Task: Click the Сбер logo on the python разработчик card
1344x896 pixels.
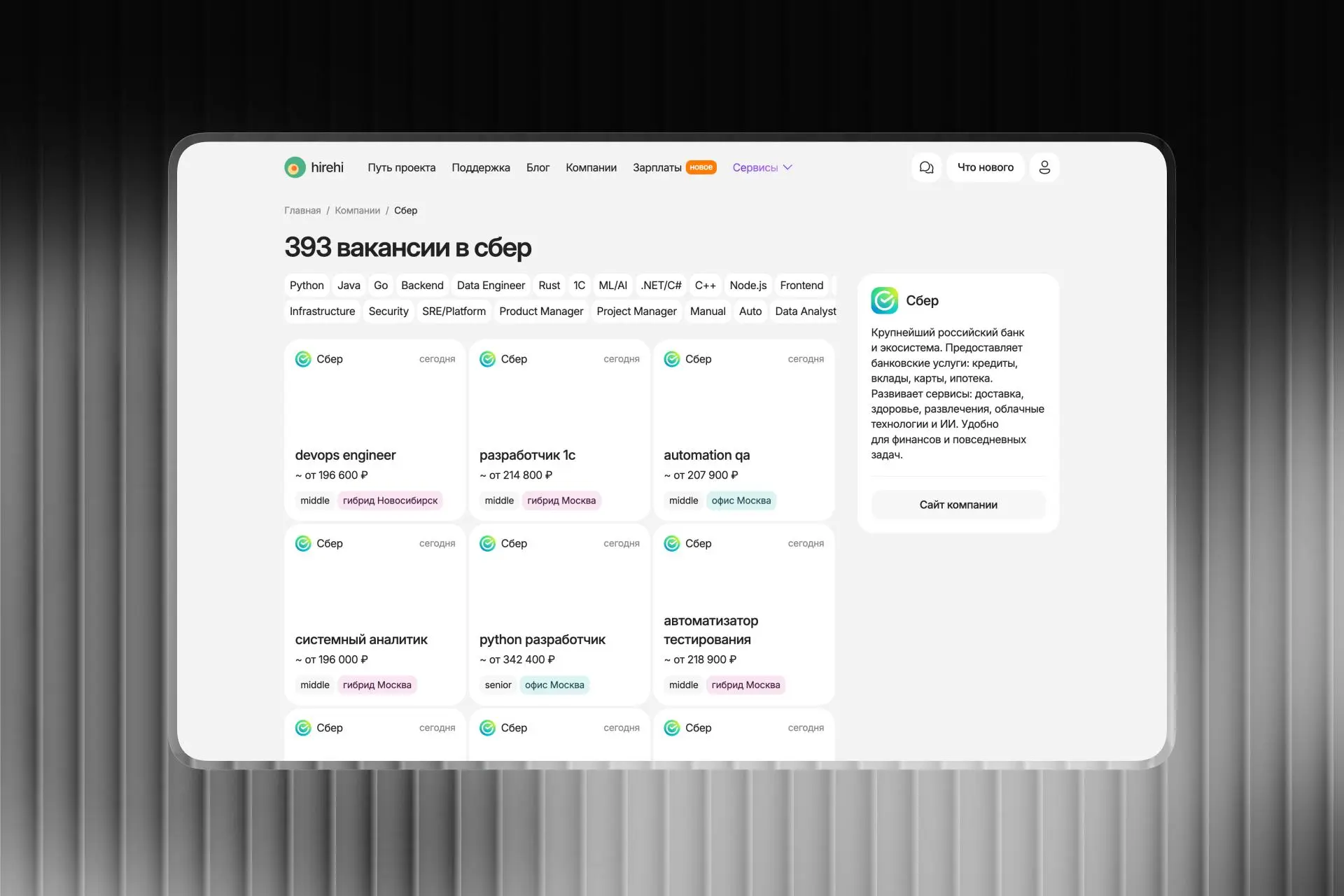Action: point(487,543)
